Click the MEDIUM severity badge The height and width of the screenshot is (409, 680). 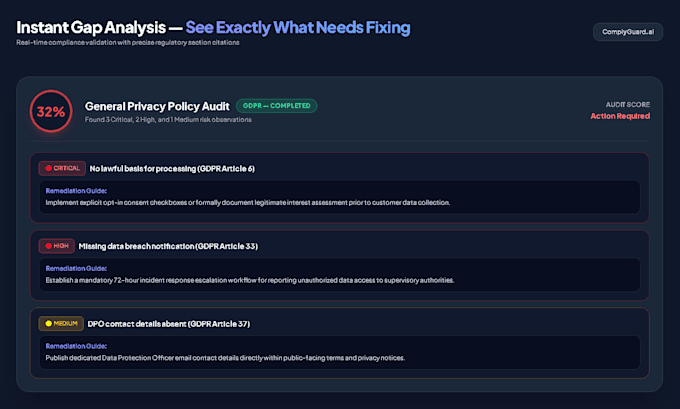click(61, 324)
